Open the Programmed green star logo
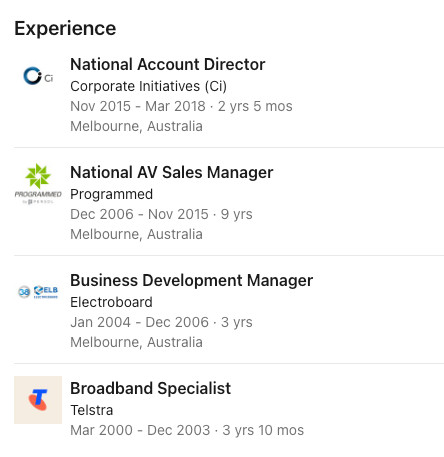This screenshot has height=457, width=444. (x=38, y=184)
